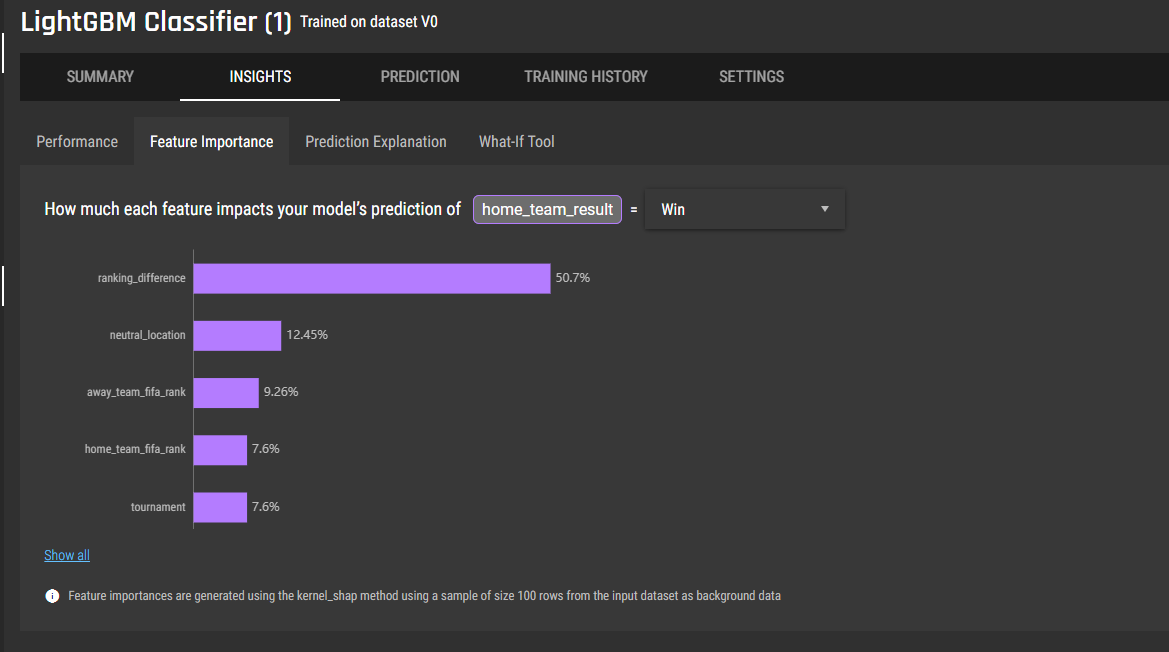Click the away_team_fifa_rank feature label
Screen dimensions: 1169x652
[x=136, y=392]
